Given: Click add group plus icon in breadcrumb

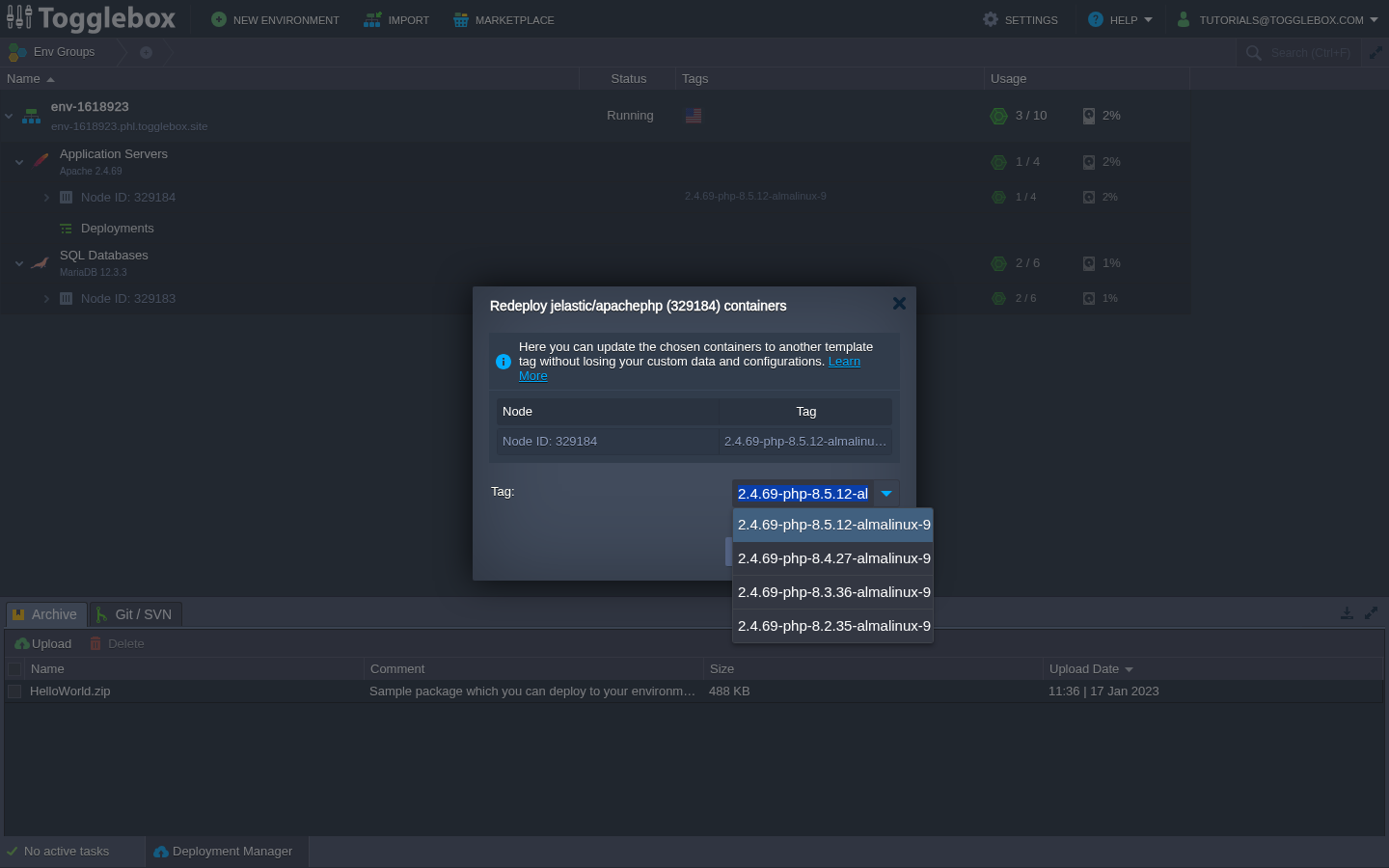Looking at the screenshot, I should 147,52.
